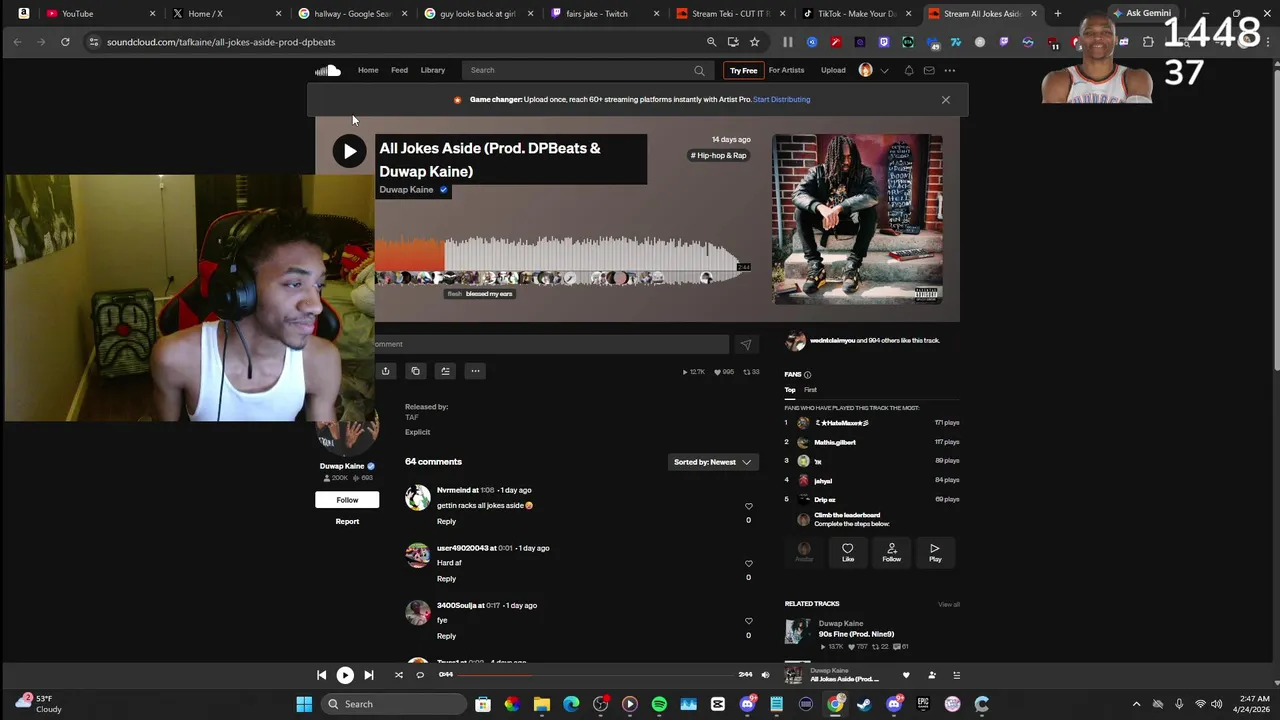Open the notifications bell icon
This screenshot has width=1280, height=720.
coord(908,70)
